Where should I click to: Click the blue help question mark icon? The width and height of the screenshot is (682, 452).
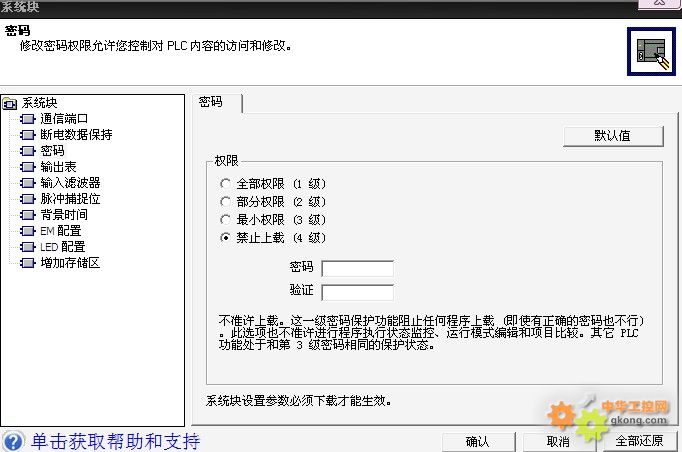[13, 441]
